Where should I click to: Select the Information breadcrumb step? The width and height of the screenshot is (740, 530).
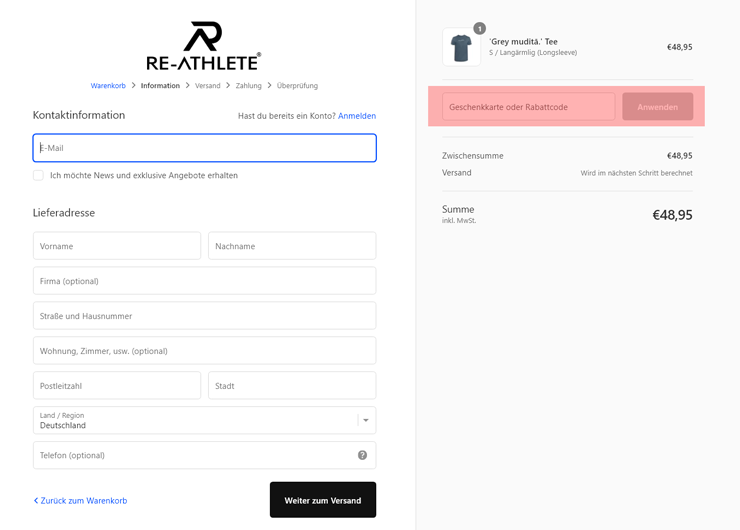[x=160, y=86]
